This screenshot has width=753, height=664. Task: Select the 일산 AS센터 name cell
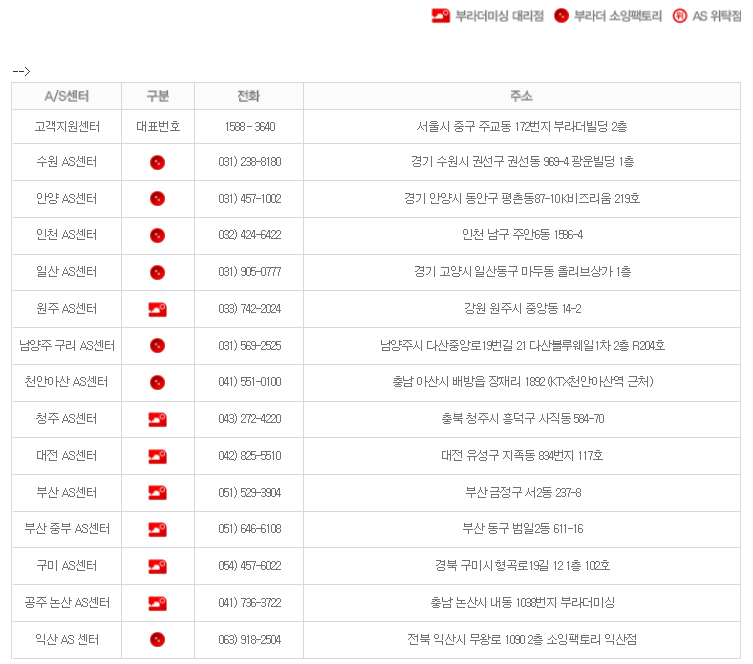[x=67, y=272]
